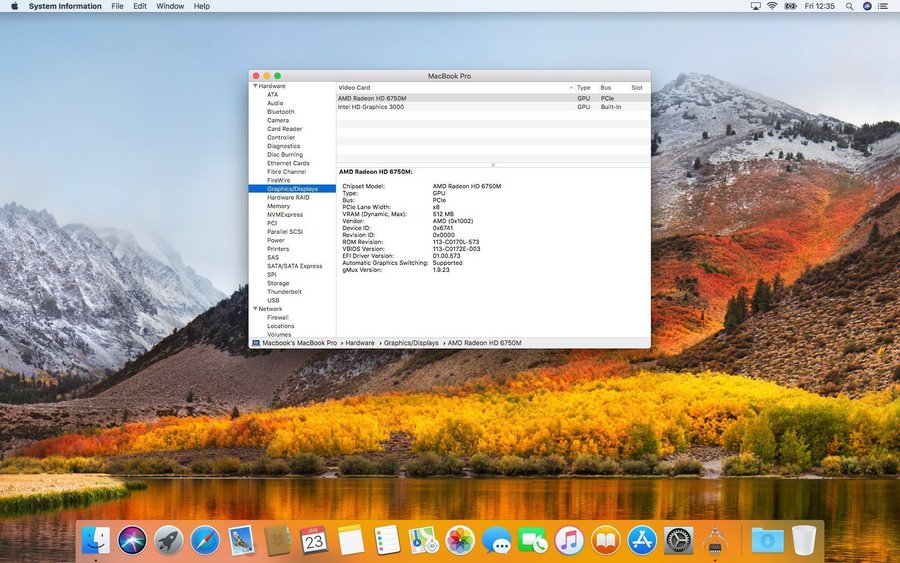900x563 pixels.
Task: Collapse the Network section triangle
Action: click(x=255, y=309)
